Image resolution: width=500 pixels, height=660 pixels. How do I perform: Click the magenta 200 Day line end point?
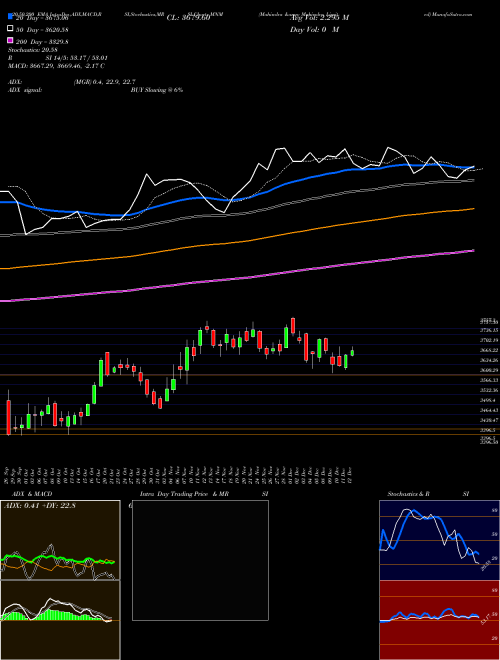point(473,250)
